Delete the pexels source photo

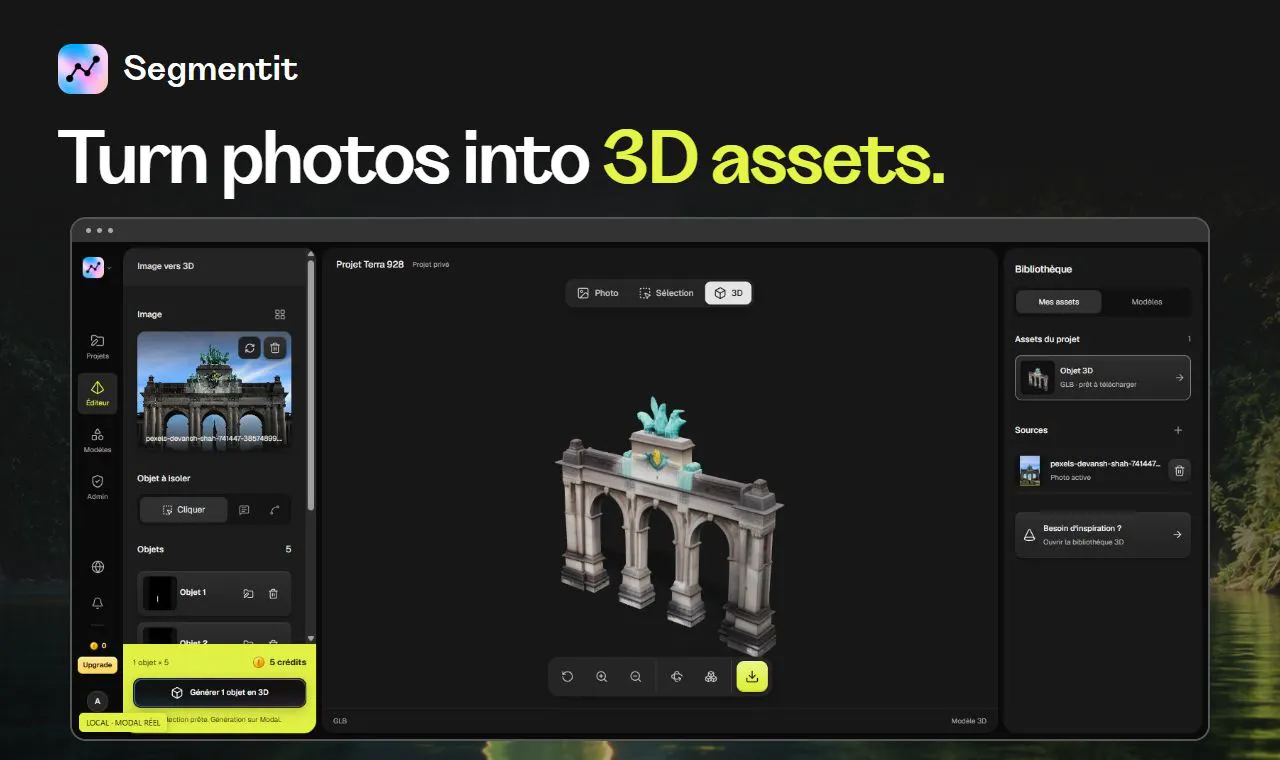click(x=1179, y=470)
